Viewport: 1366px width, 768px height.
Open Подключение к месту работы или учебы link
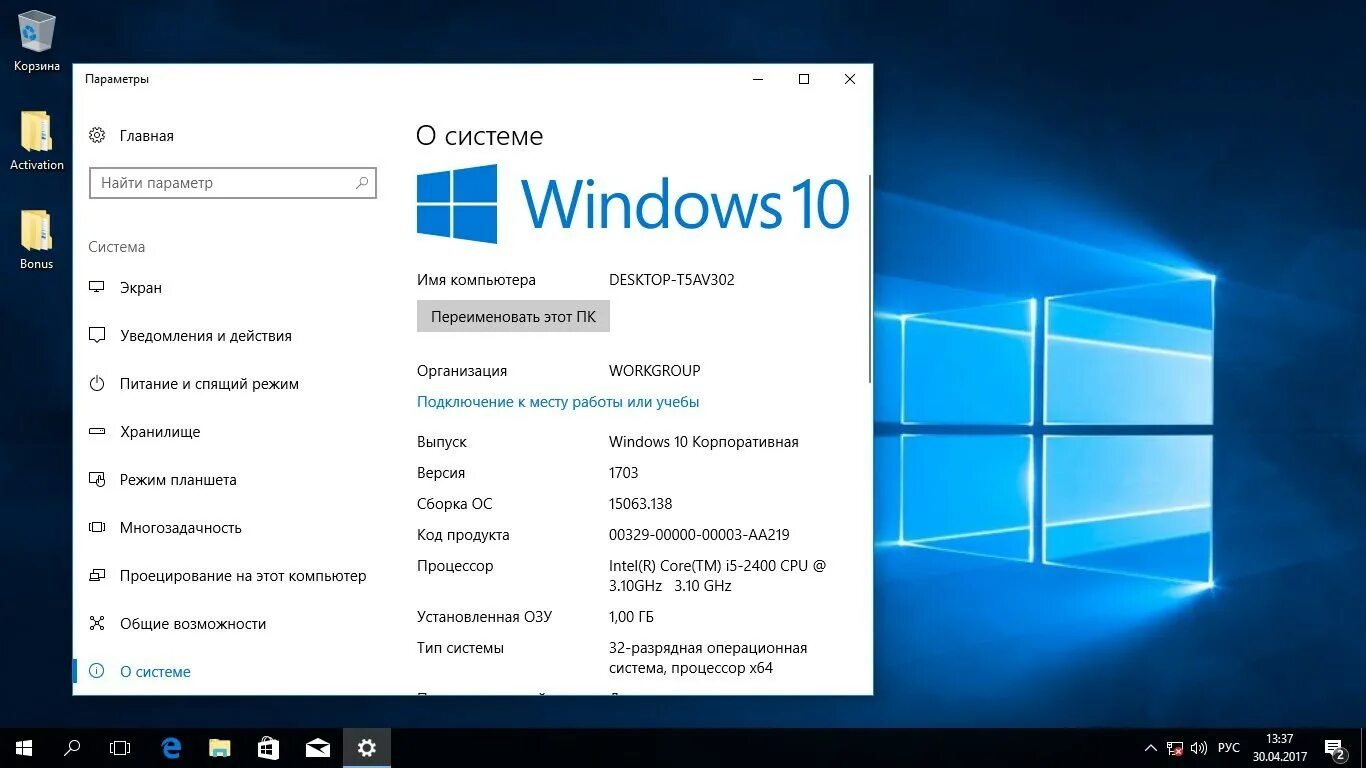coord(558,402)
